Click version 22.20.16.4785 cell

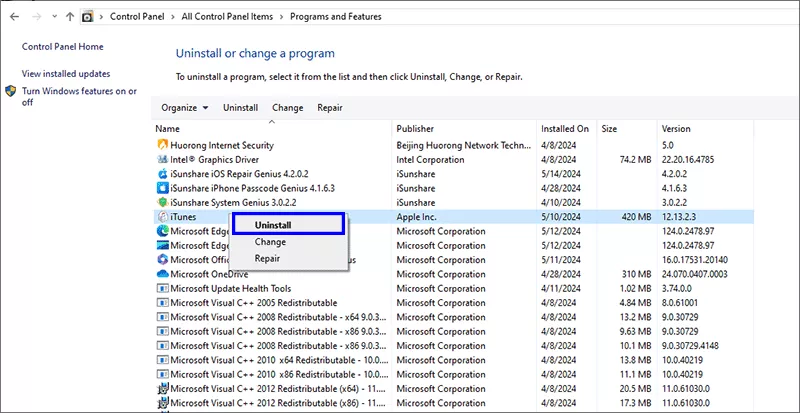688,159
